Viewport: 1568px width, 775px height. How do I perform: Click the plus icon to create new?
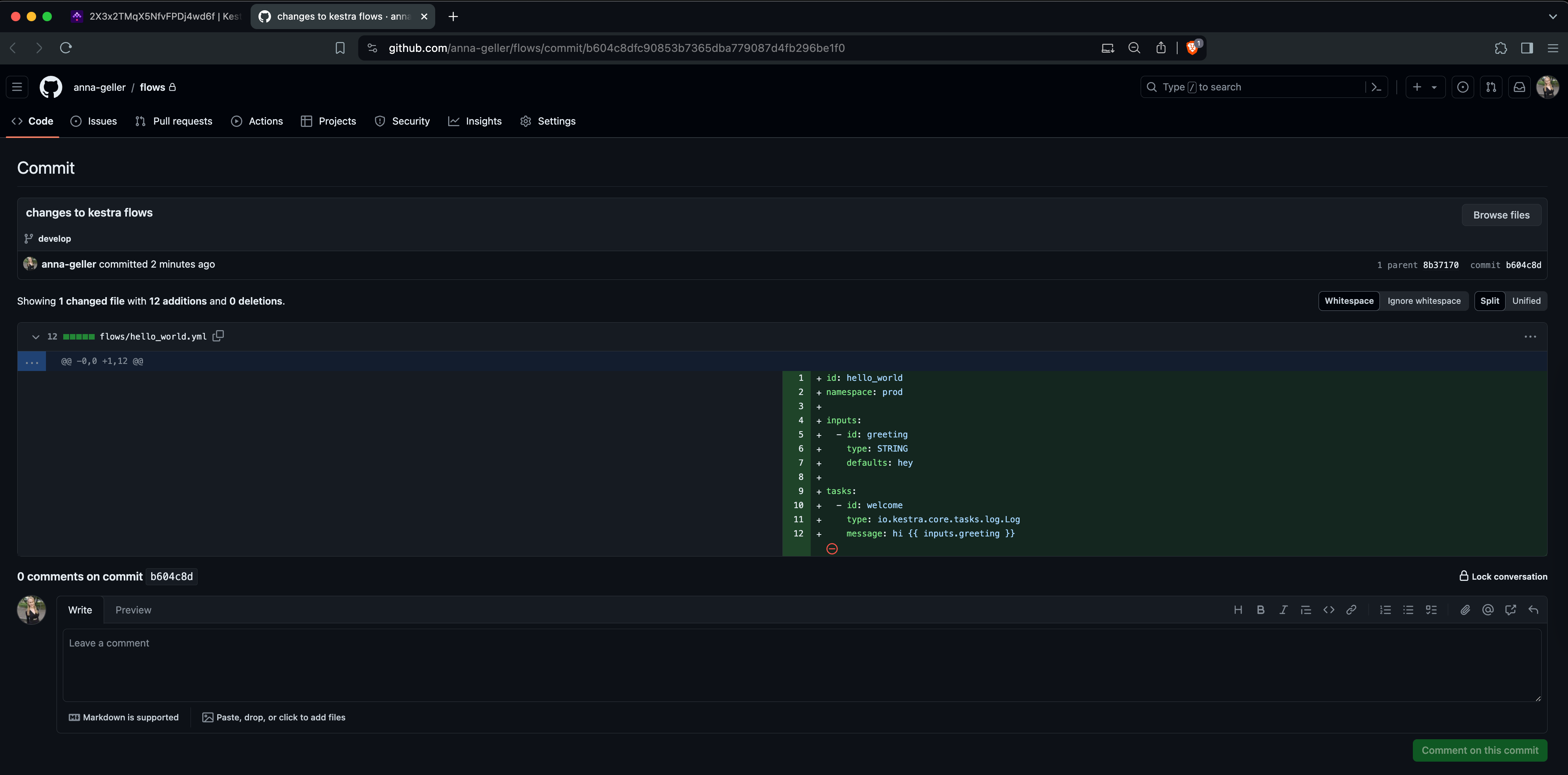(1416, 87)
